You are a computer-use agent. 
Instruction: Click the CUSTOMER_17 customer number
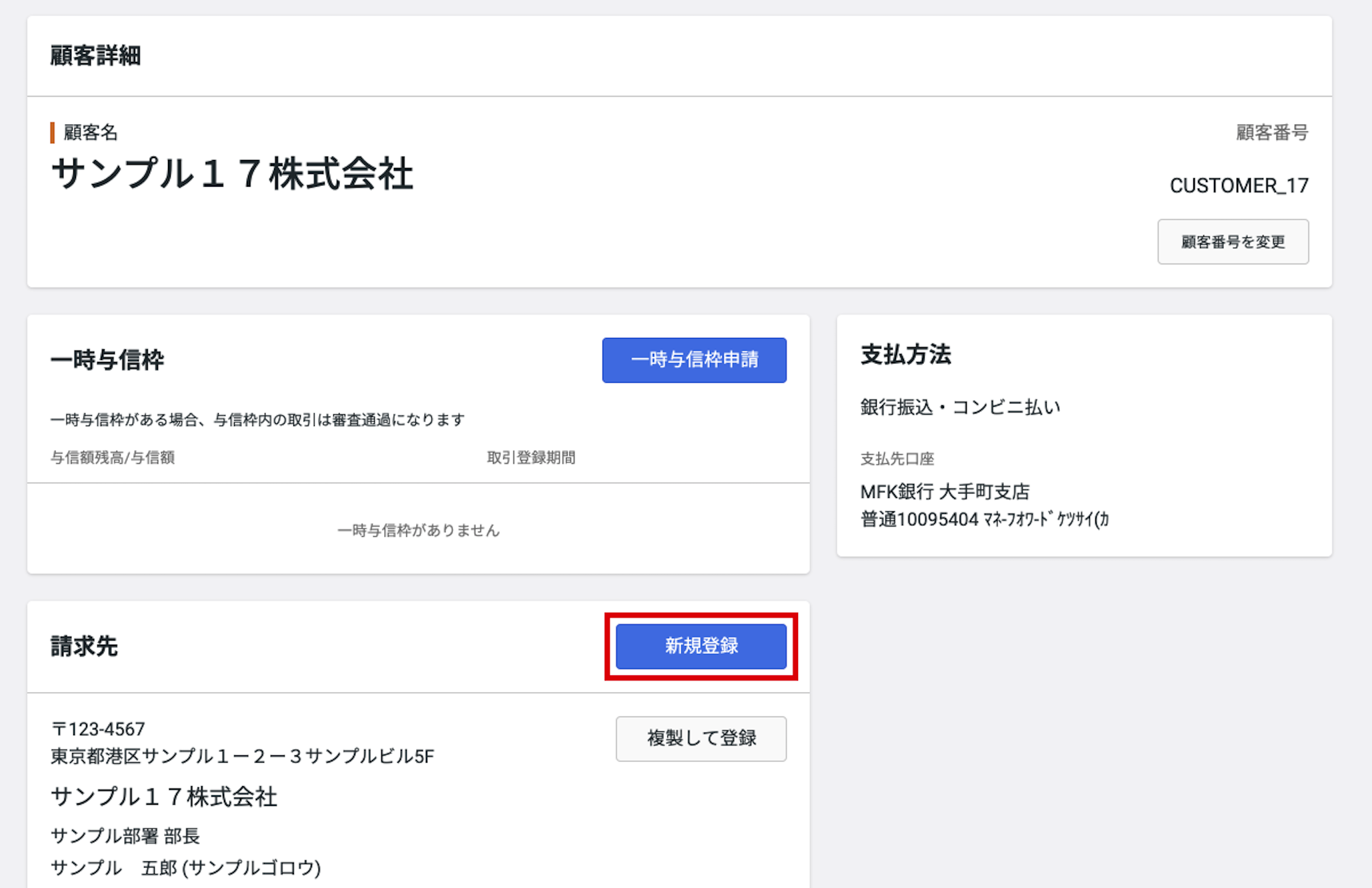[x=1239, y=185]
